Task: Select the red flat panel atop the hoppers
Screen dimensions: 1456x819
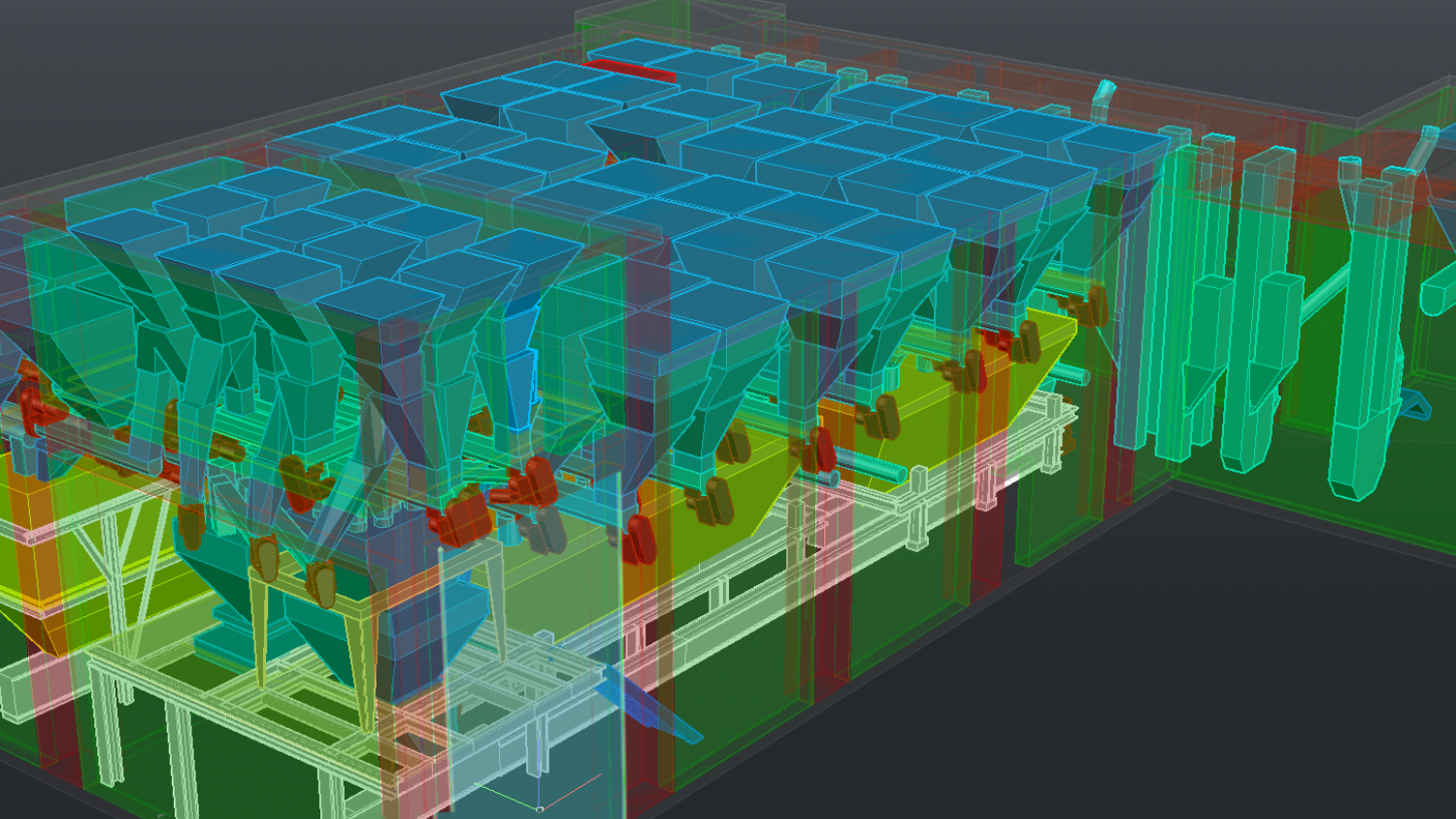Action: (x=633, y=71)
